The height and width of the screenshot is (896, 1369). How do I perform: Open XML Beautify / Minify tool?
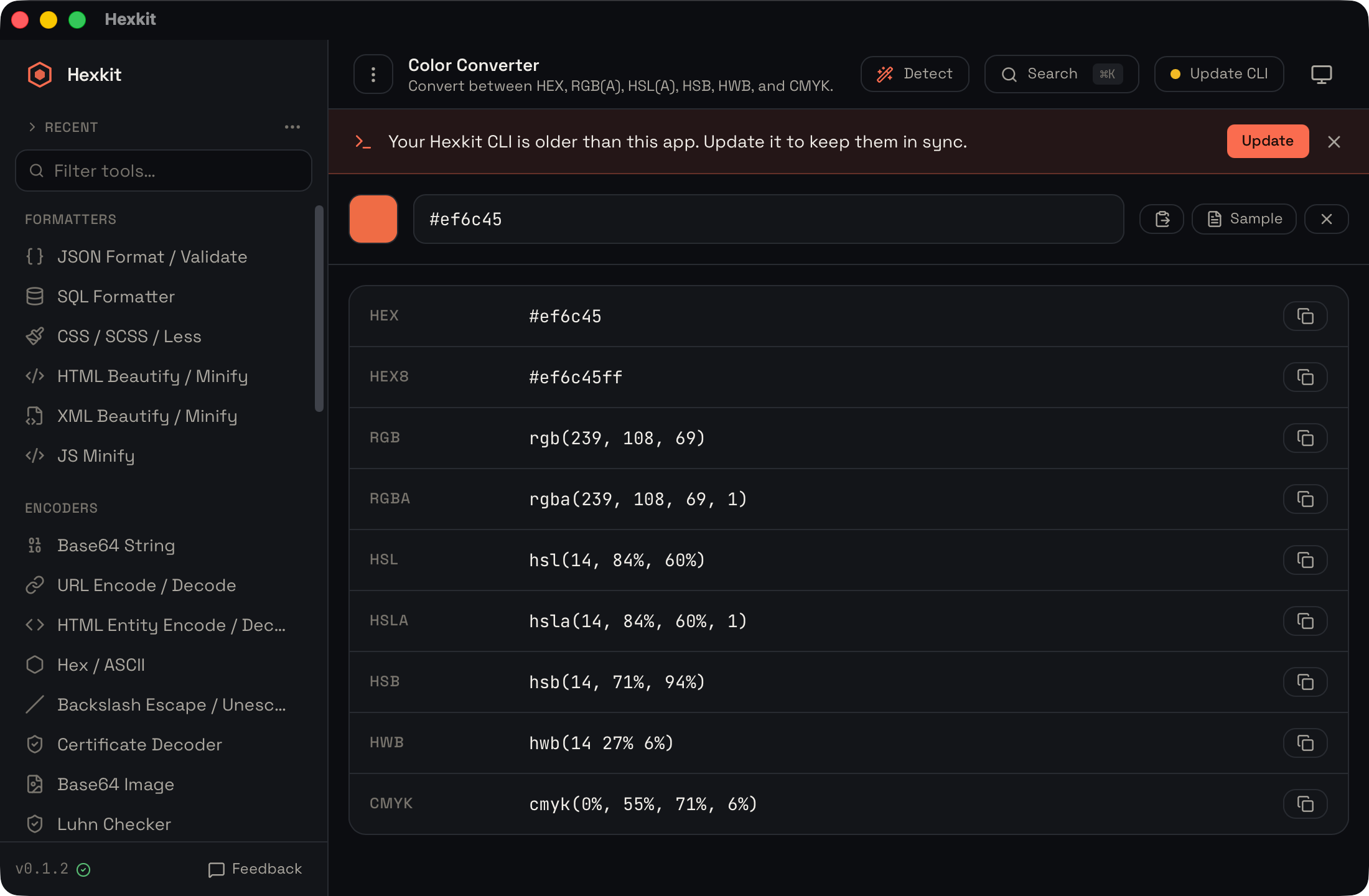point(163,416)
